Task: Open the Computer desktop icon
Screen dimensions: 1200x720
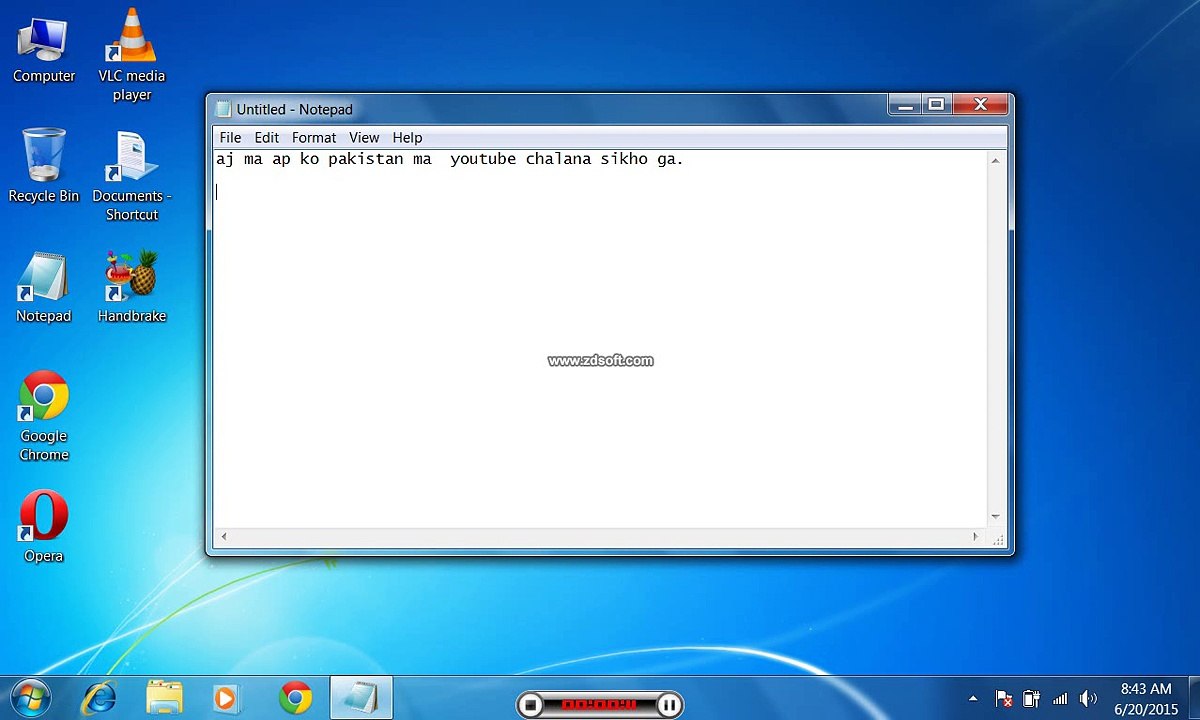Action: 44,50
